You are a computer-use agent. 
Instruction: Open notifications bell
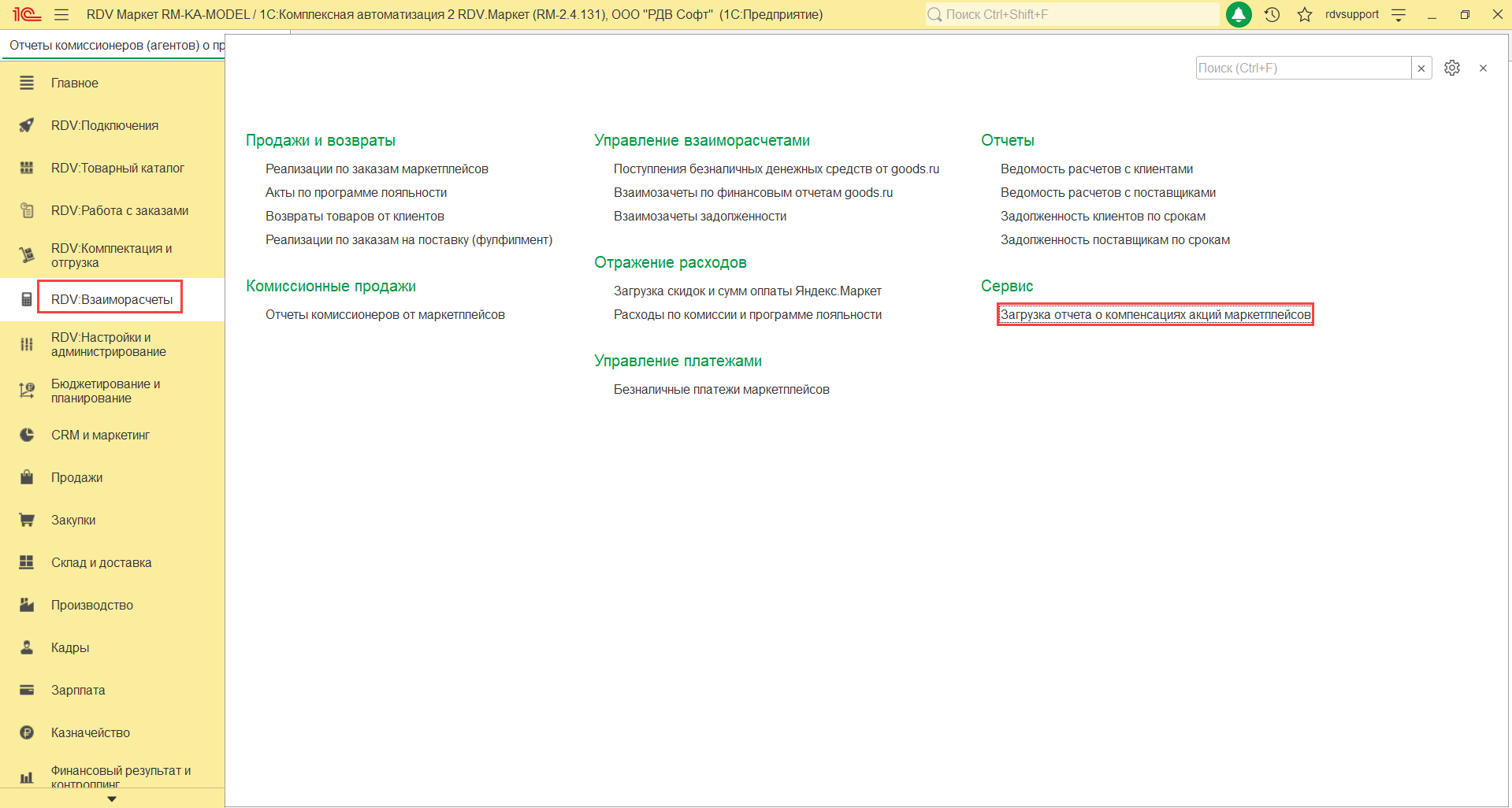[x=1239, y=14]
